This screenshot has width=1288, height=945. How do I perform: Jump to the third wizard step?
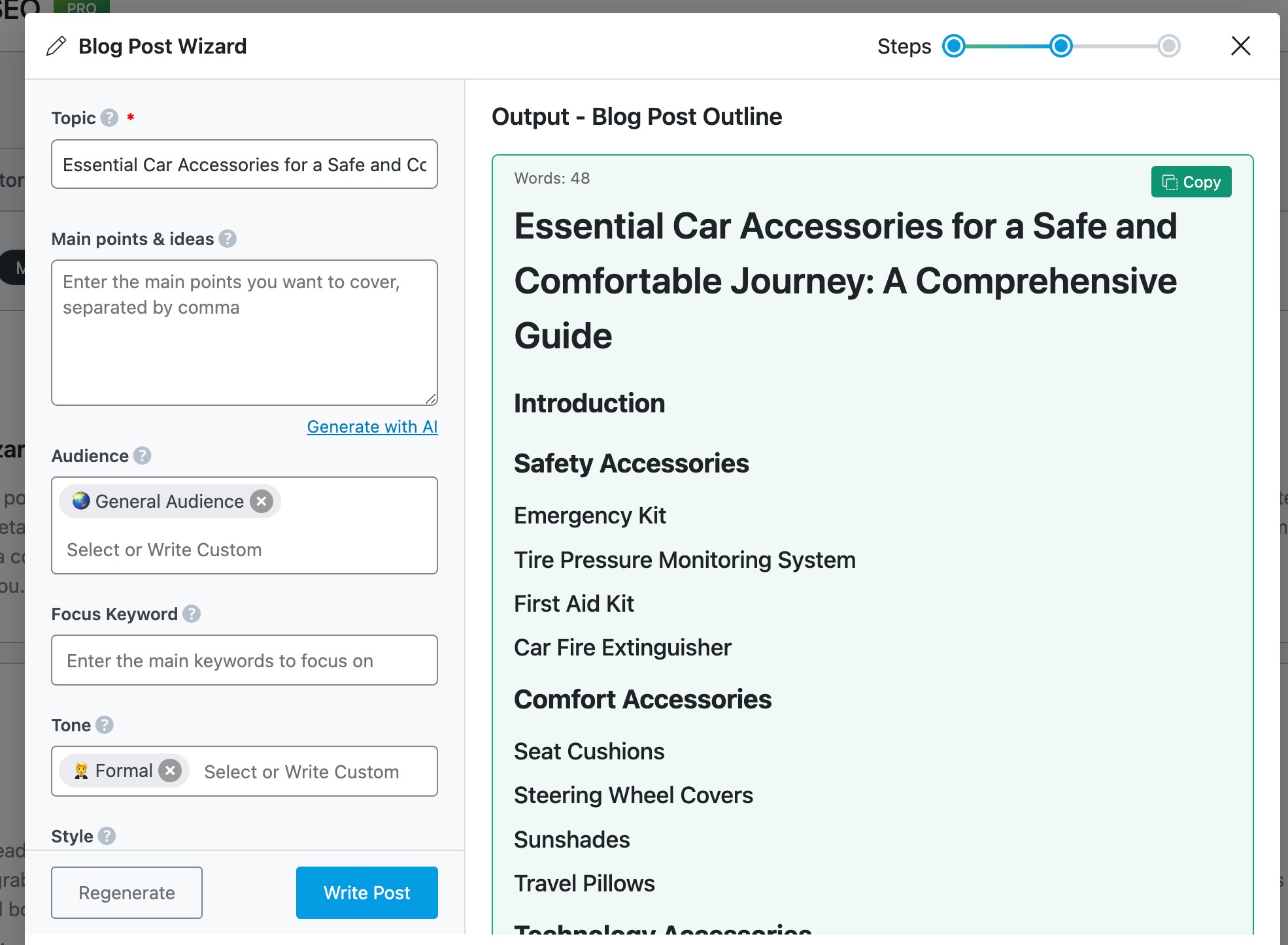point(1168,46)
